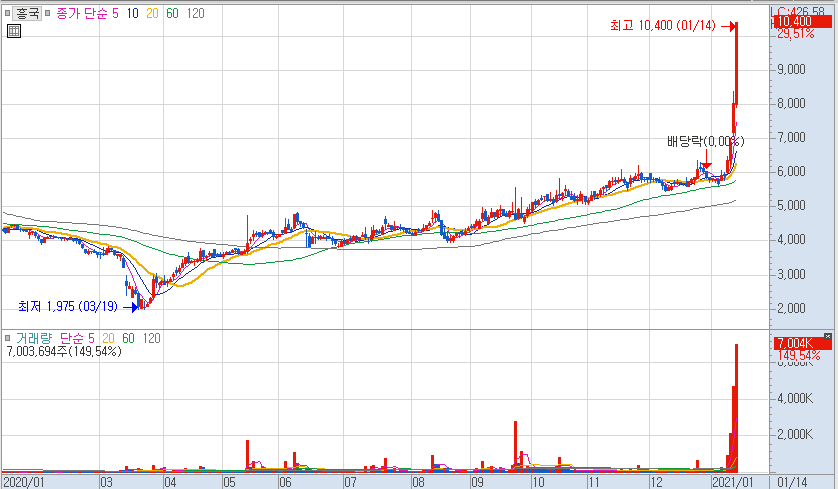Image resolution: width=838 pixels, height=489 pixels.
Task: Click the 배당락(0.00%) ex-dividend label
Action: tap(705, 141)
